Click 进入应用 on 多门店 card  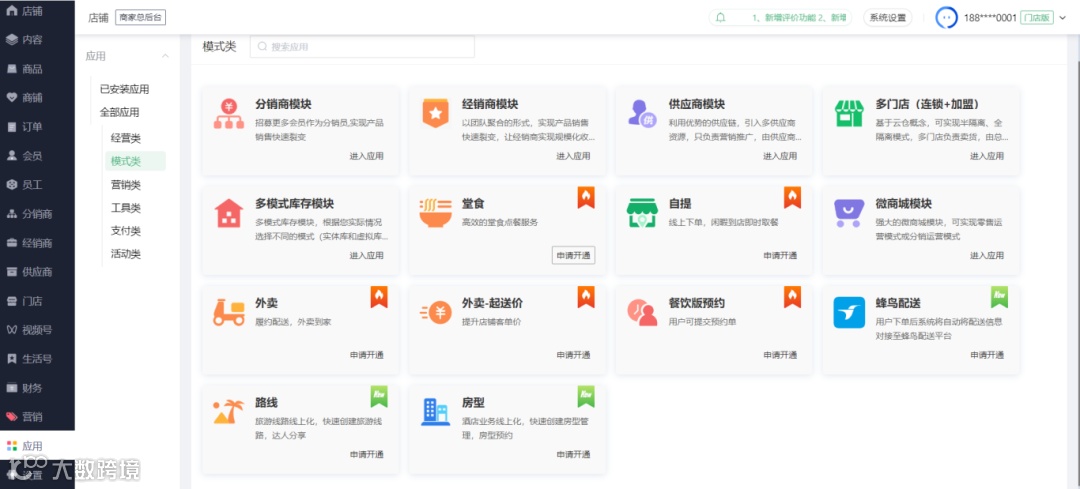pyautogui.click(x=987, y=156)
